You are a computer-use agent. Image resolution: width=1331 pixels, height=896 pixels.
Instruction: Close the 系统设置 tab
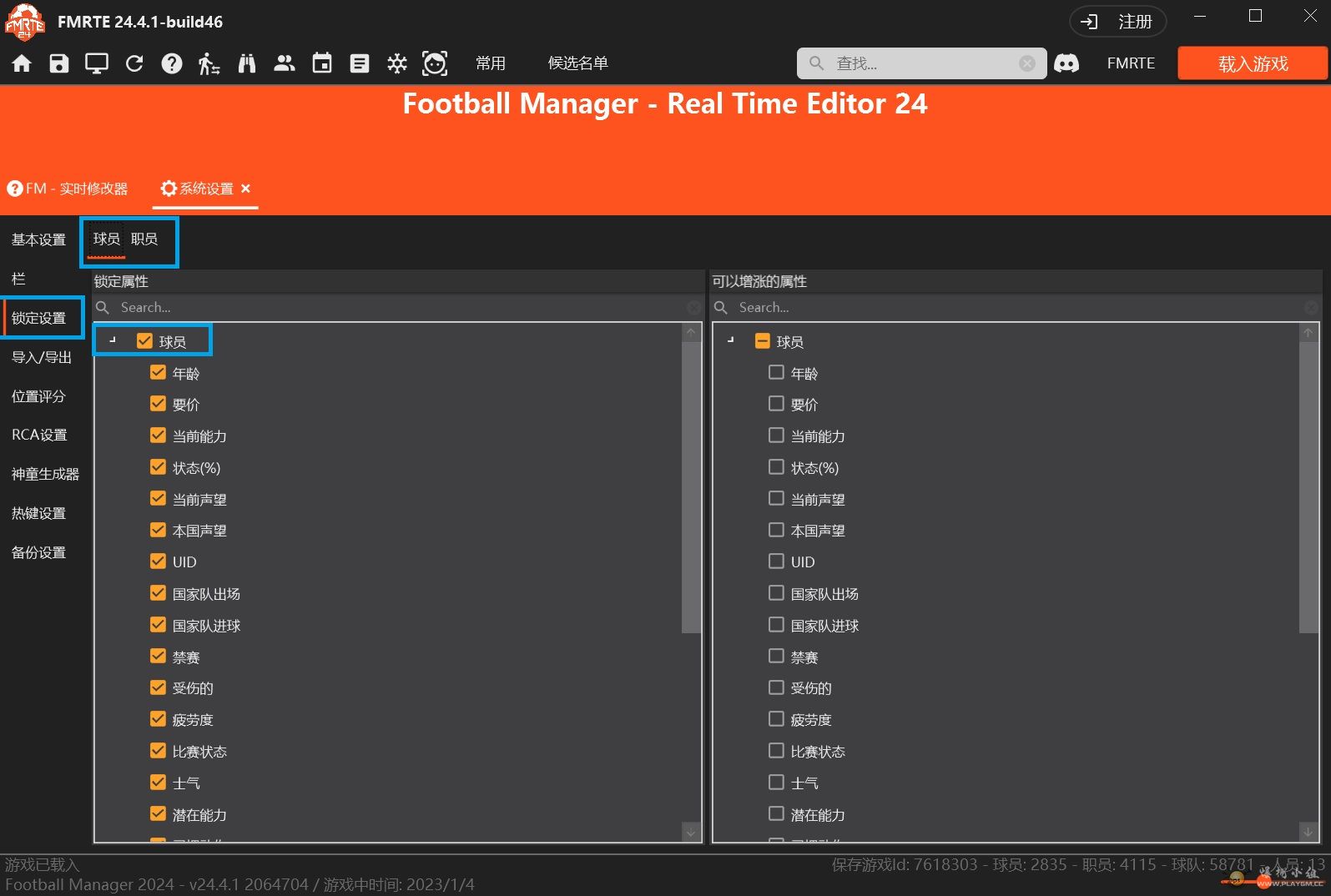(x=245, y=189)
